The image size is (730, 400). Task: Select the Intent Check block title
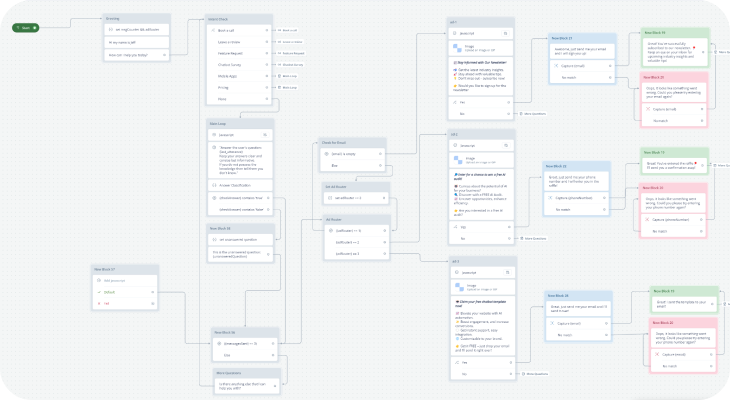pyautogui.click(x=218, y=19)
